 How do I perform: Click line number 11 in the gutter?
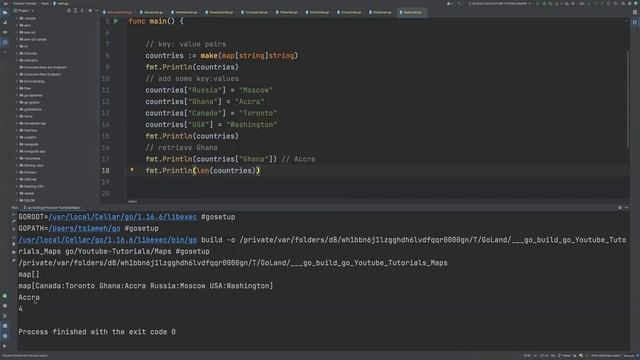click(x=105, y=90)
